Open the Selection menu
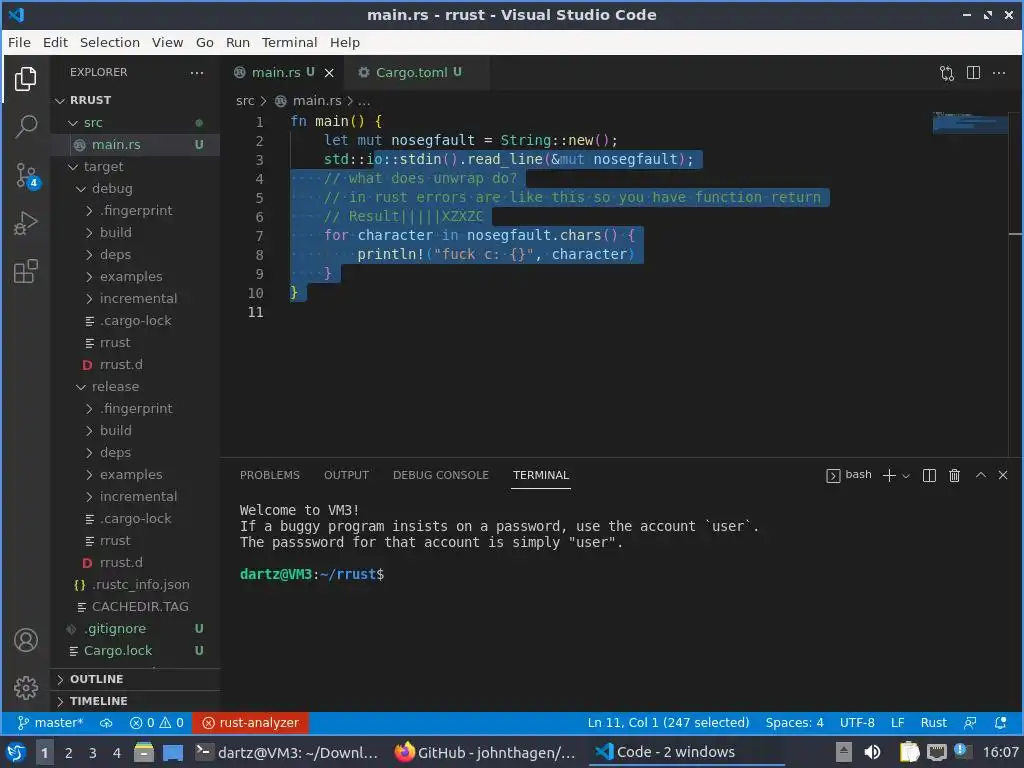The height and width of the screenshot is (768, 1024). coord(110,42)
